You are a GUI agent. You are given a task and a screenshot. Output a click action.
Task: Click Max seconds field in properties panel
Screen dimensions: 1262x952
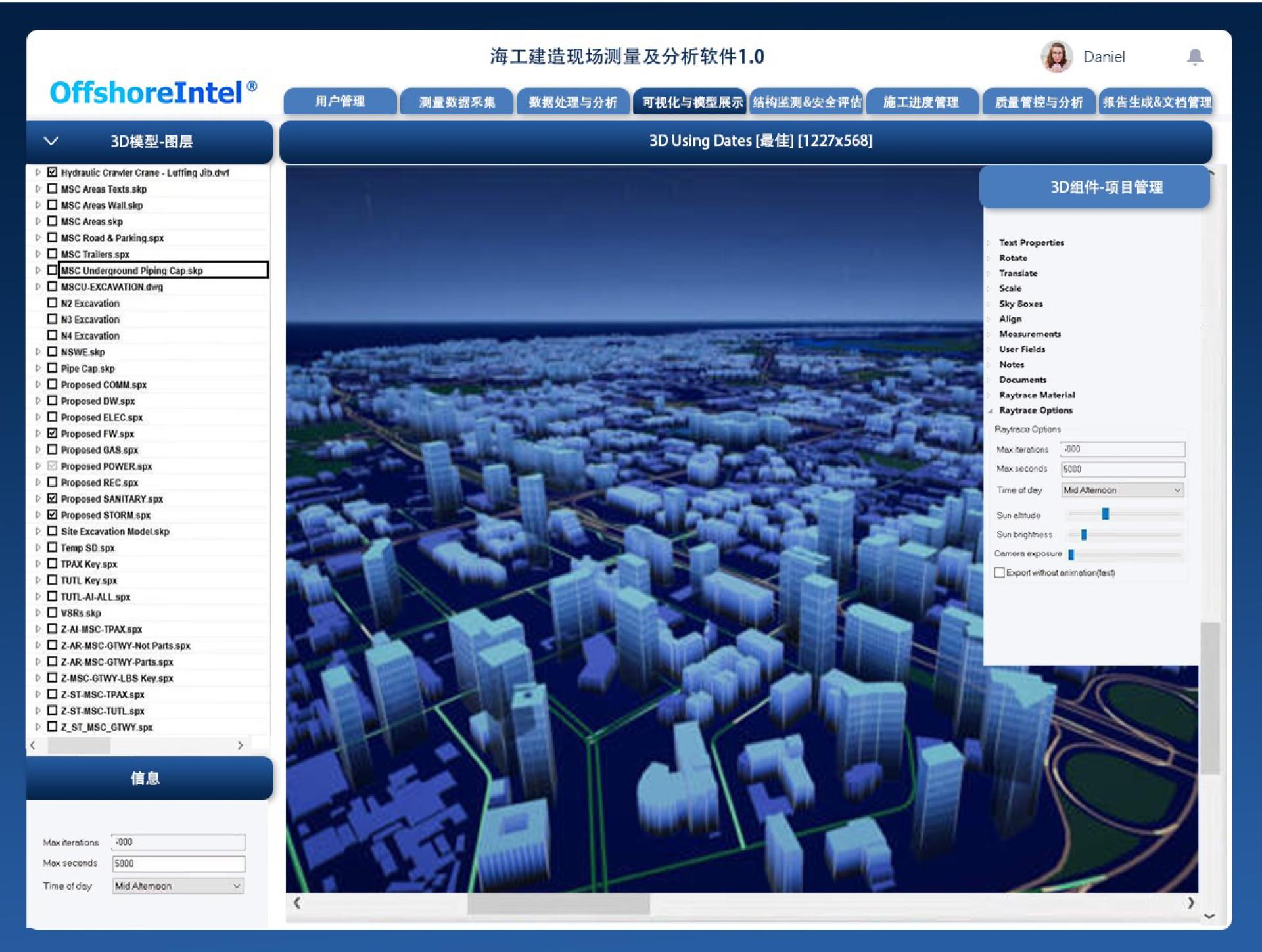tap(1122, 469)
